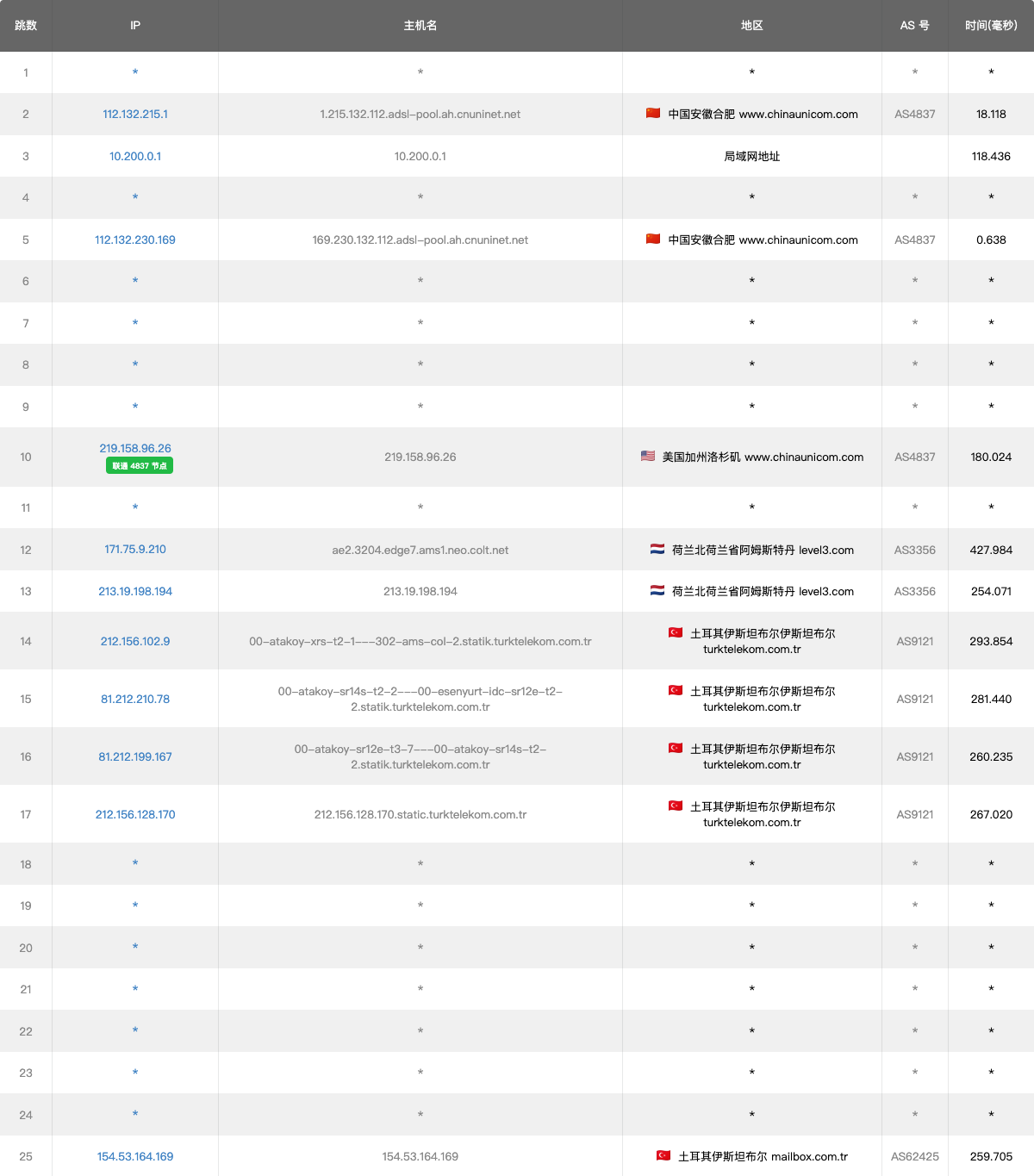The width and height of the screenshot is (1034, 1176).
Task: Open IP link 213.19.198.194
Action: (x=135, y=591)
